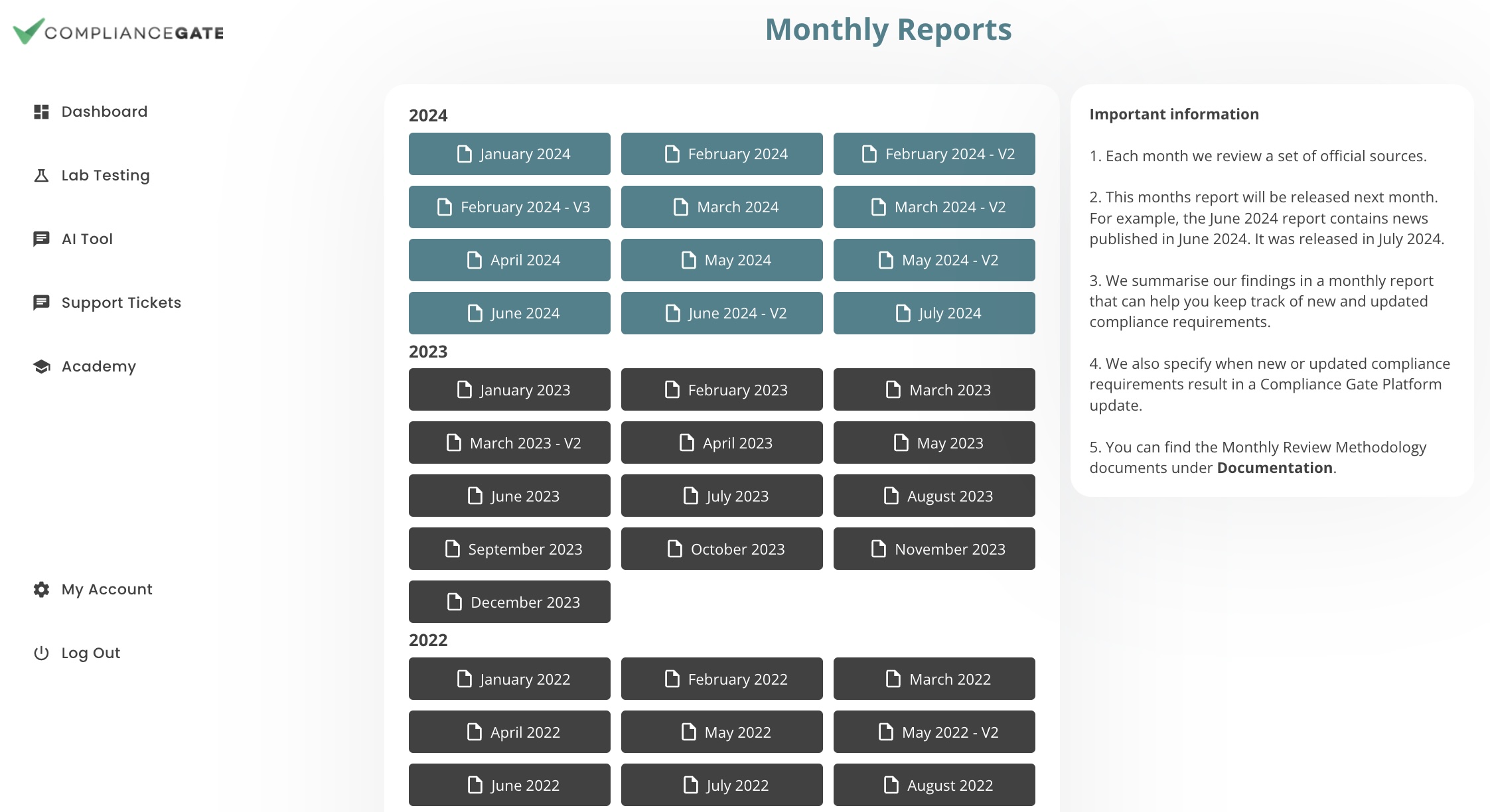Click the Log Out power icon
Image resolution: width=1490 pixels, height=812 pixels.
coord(41,653)
